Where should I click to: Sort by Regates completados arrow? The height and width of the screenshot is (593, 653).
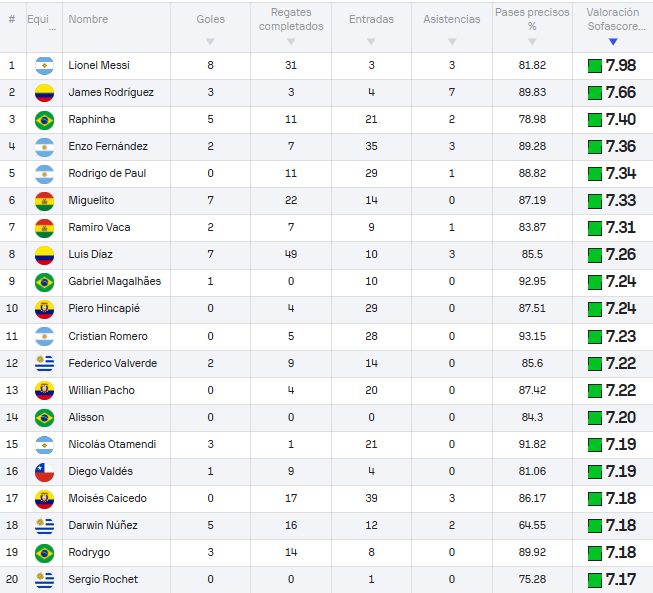(x=291, y=41)
